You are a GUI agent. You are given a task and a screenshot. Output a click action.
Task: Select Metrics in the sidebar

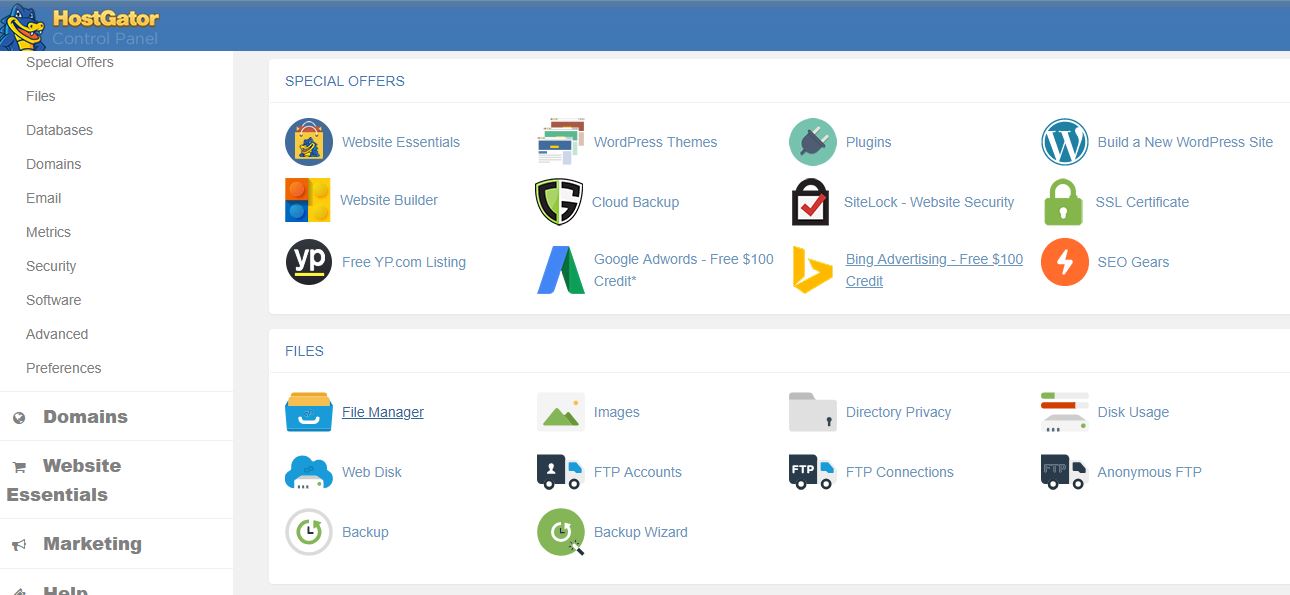pos(48,232)
